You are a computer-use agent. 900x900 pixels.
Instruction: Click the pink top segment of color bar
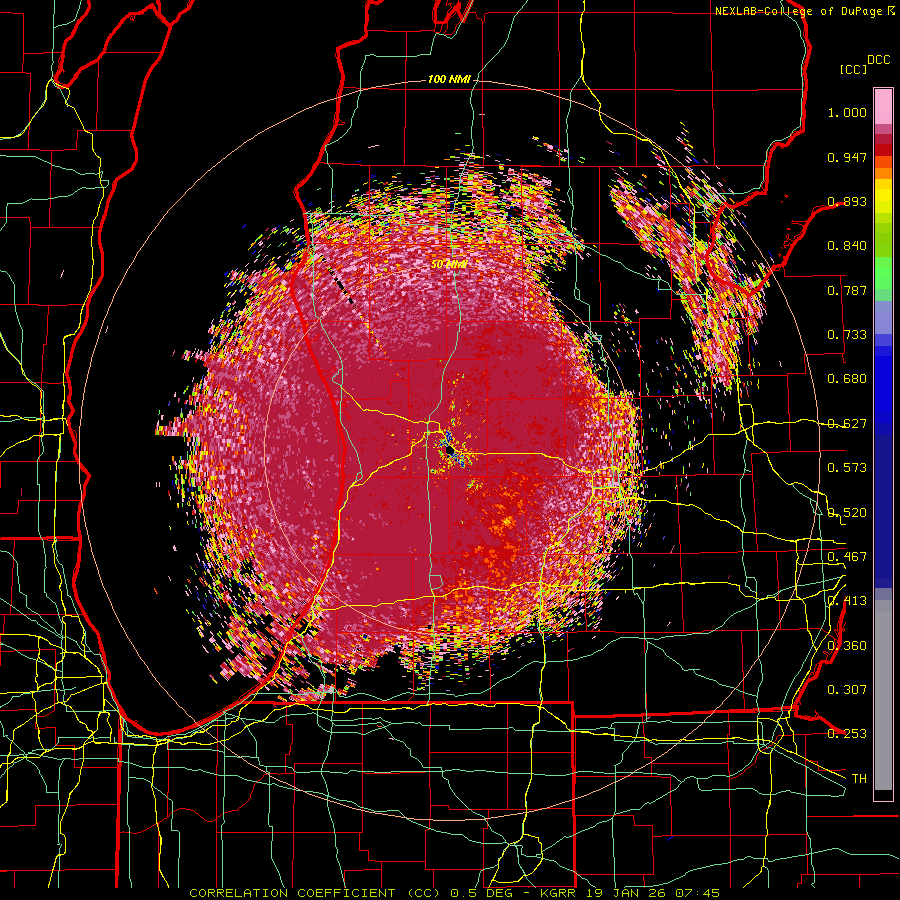point(883,106)
